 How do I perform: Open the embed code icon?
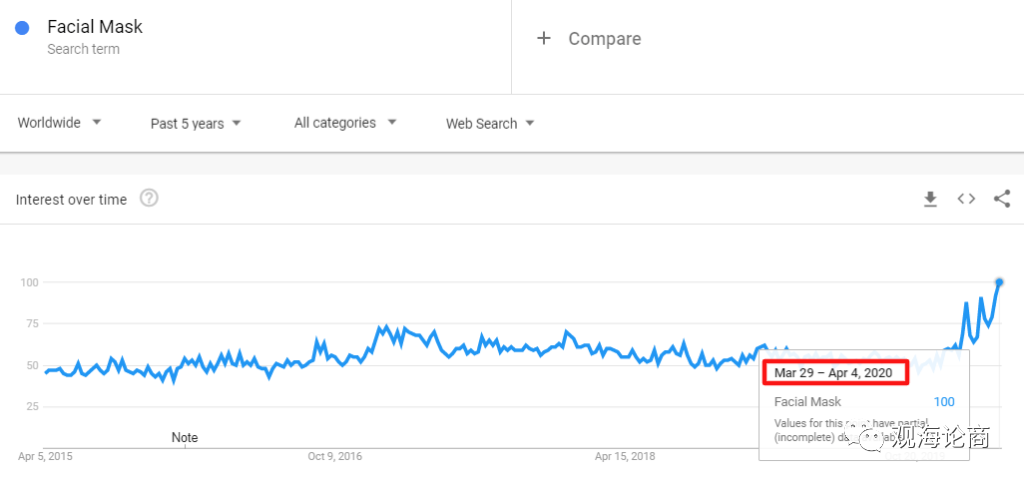tap(966, 199)
